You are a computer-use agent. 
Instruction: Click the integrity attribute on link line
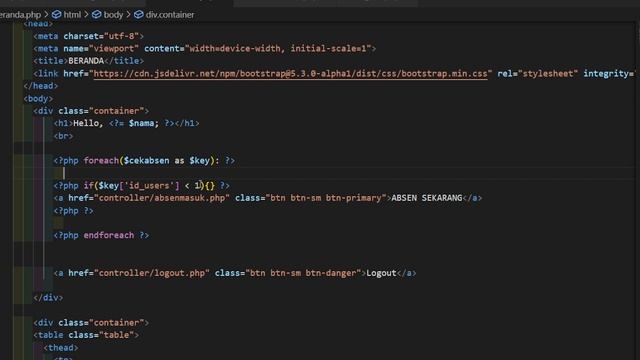click(x=609, y=74)
